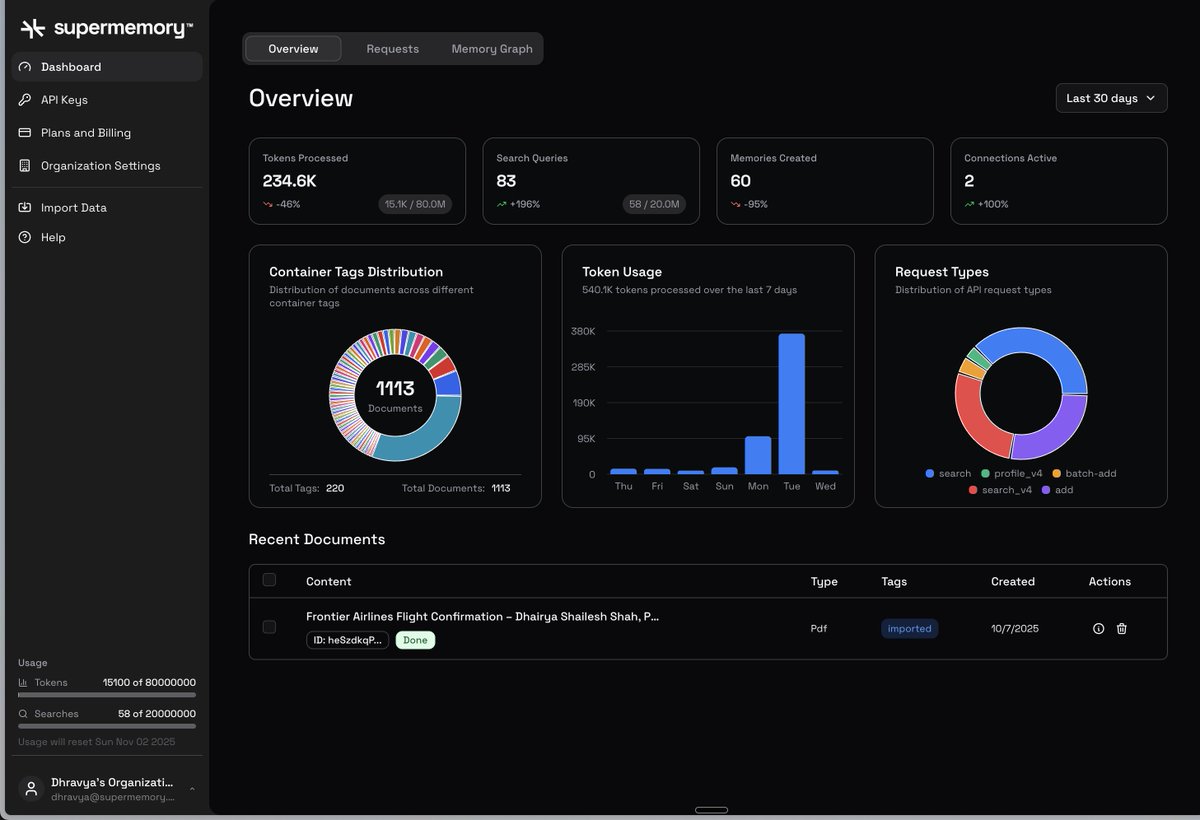Click the 15.1K / 80.0M quota badge

(415, 204)
